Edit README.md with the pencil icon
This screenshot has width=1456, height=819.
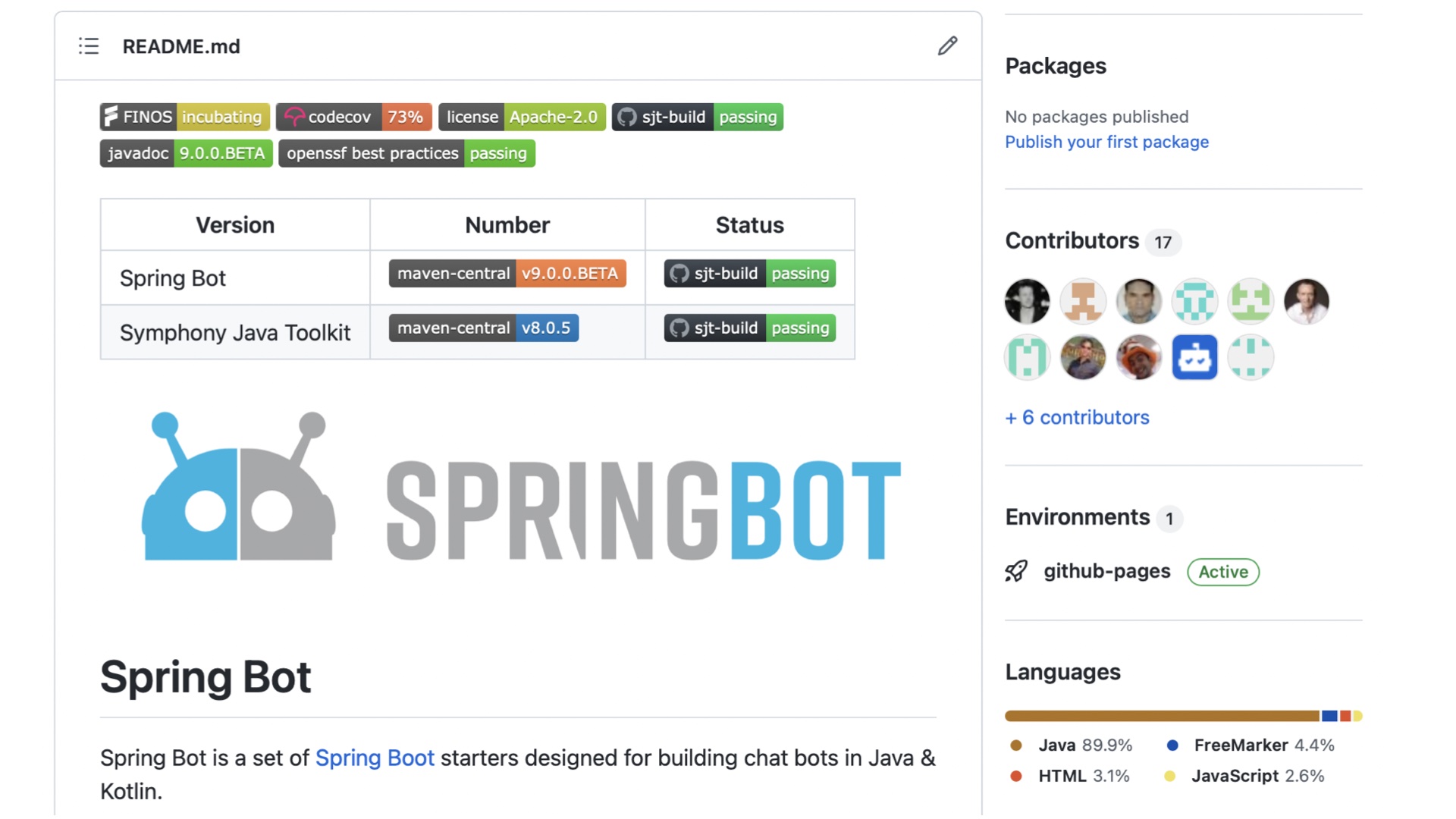947,46
